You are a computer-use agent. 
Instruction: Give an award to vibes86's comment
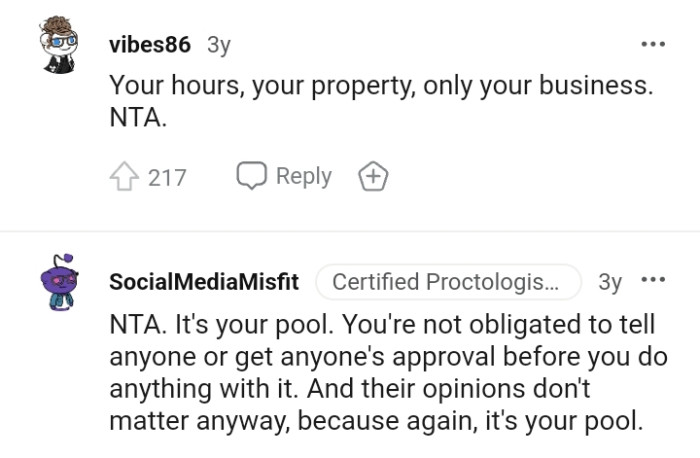(x=373, y=177)
